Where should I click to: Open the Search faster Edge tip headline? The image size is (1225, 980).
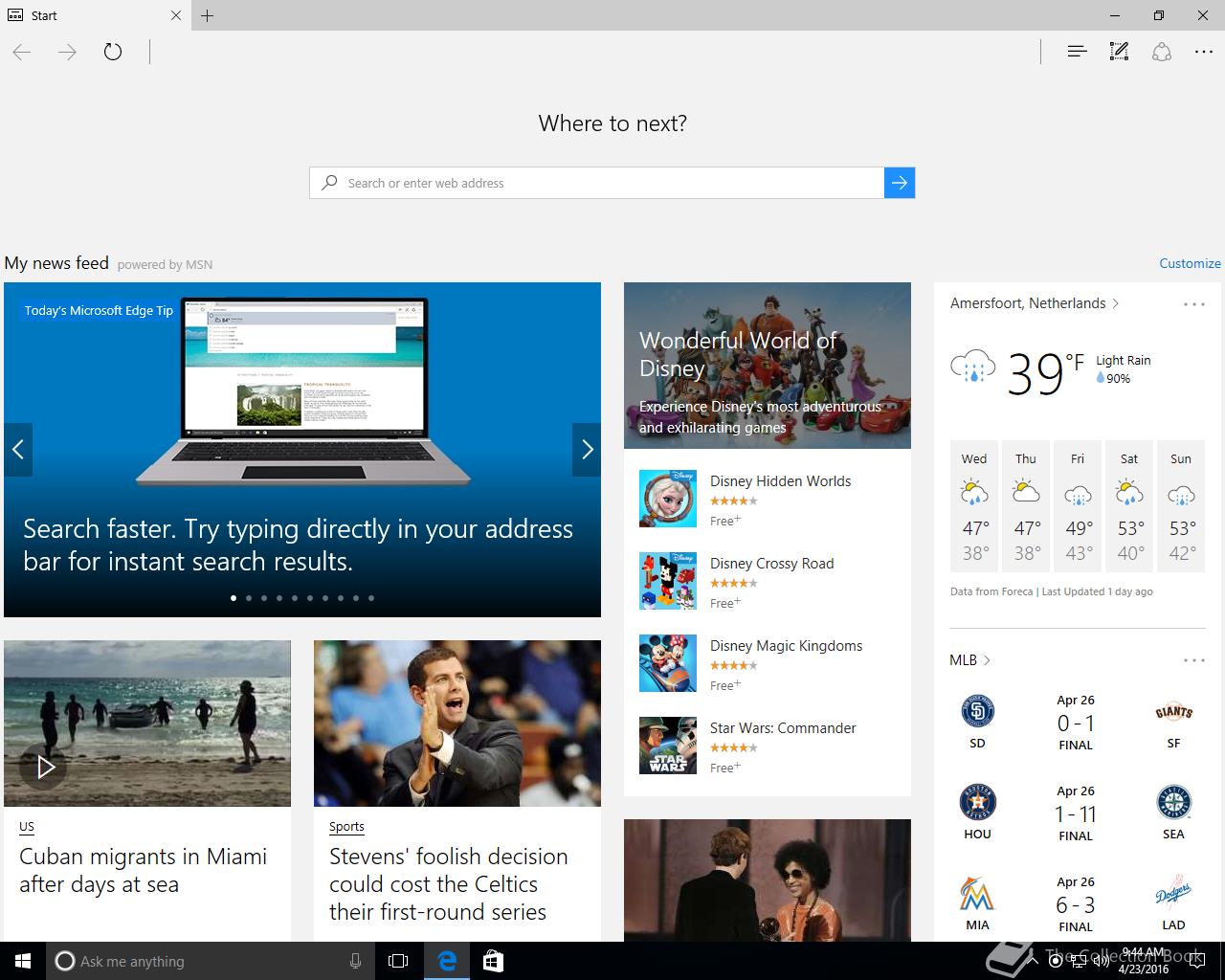pos(298,545)
